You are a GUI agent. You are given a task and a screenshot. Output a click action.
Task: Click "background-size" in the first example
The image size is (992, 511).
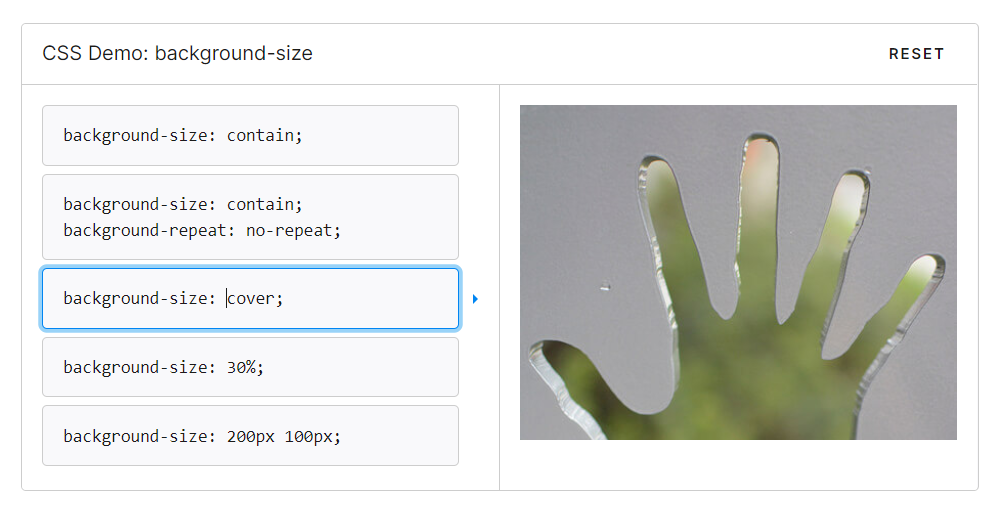pos(136,135)
